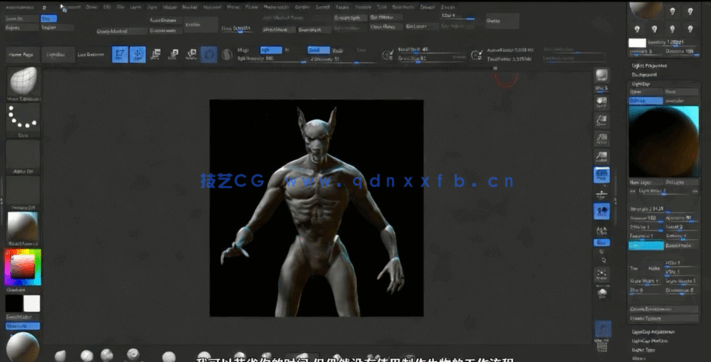
Task: Open the Dots stroke type picker
Action: 23,119
